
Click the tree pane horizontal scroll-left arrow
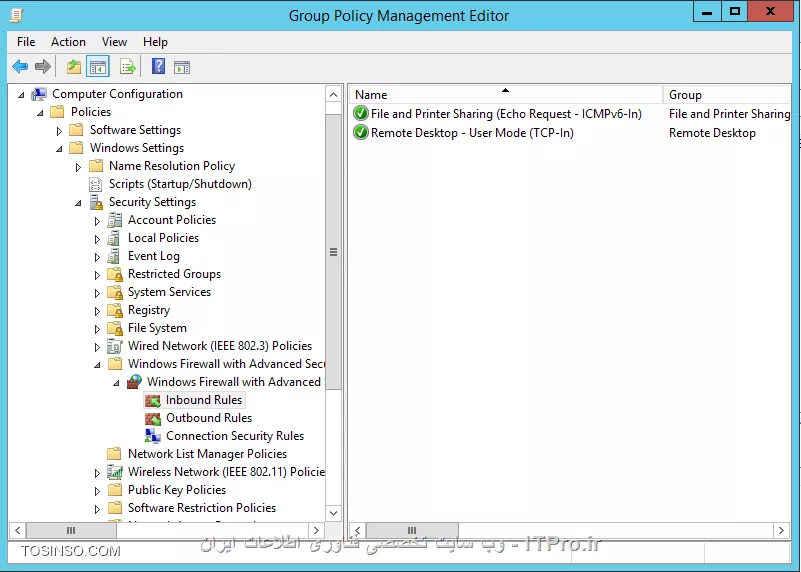(18, 530)
